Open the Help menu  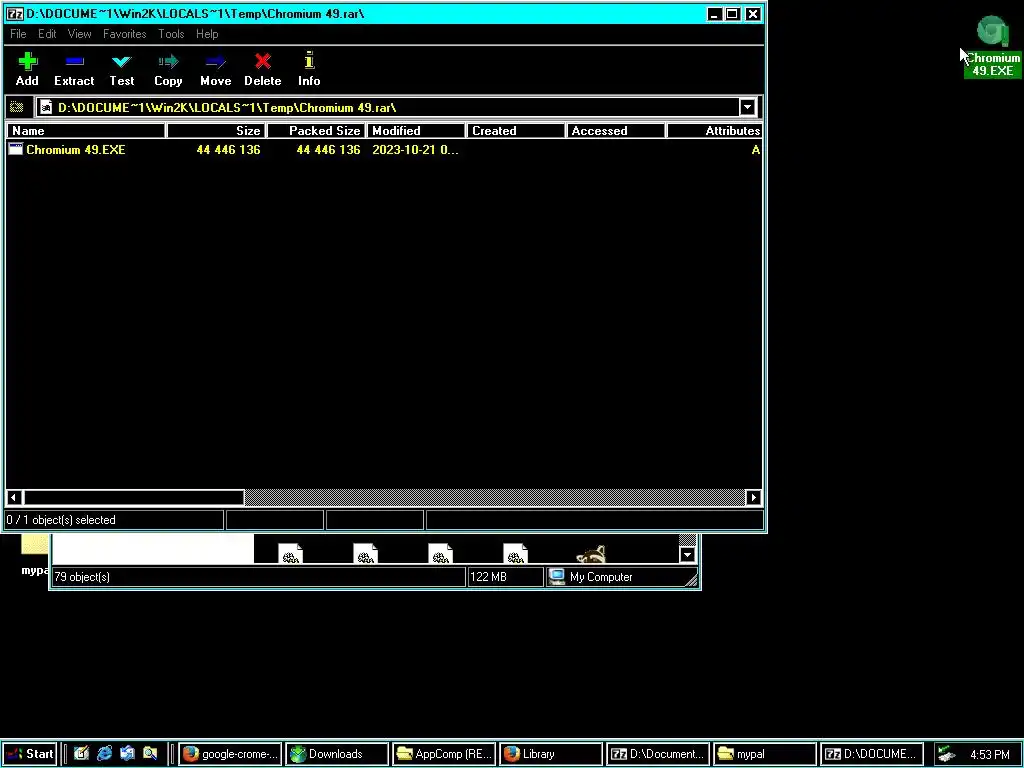(x=207, y=34)
